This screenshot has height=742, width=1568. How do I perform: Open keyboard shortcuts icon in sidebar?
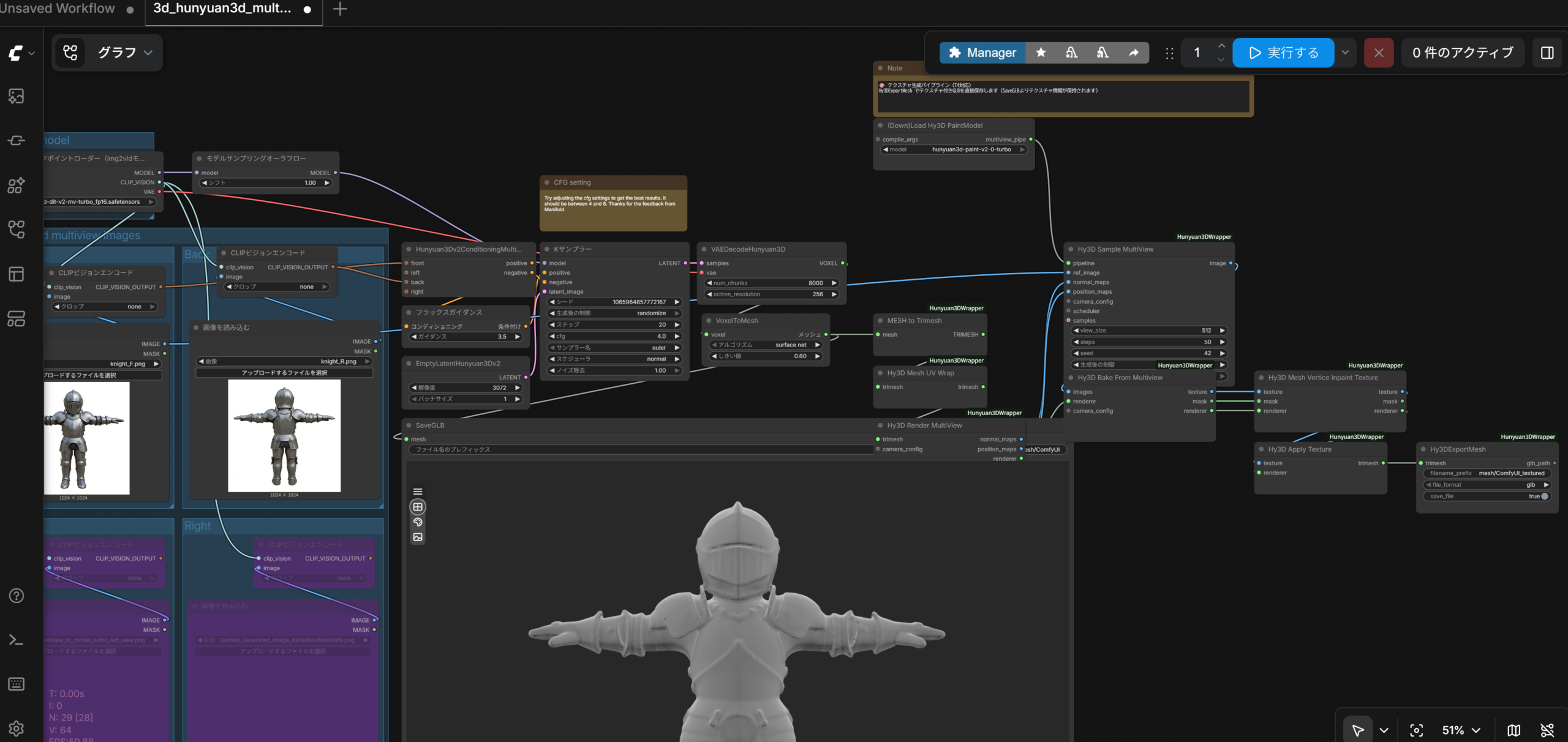tap(17, 684)
